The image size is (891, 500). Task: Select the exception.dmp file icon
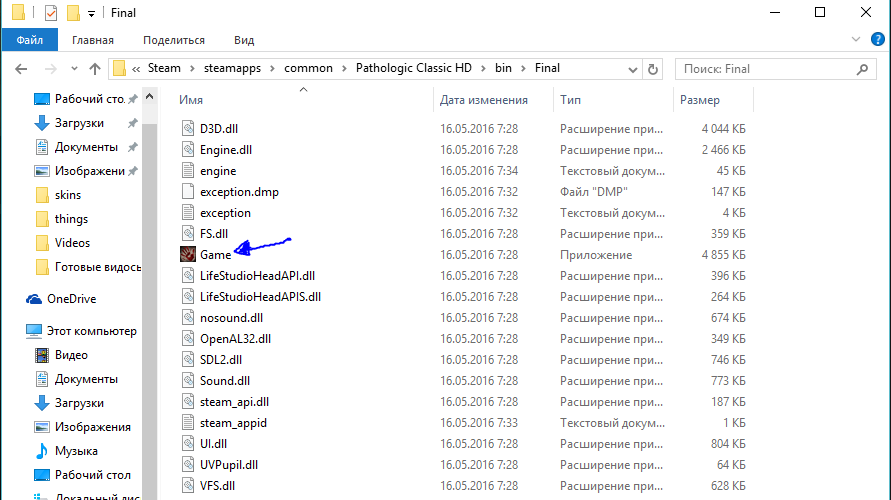tap(188, 191)
